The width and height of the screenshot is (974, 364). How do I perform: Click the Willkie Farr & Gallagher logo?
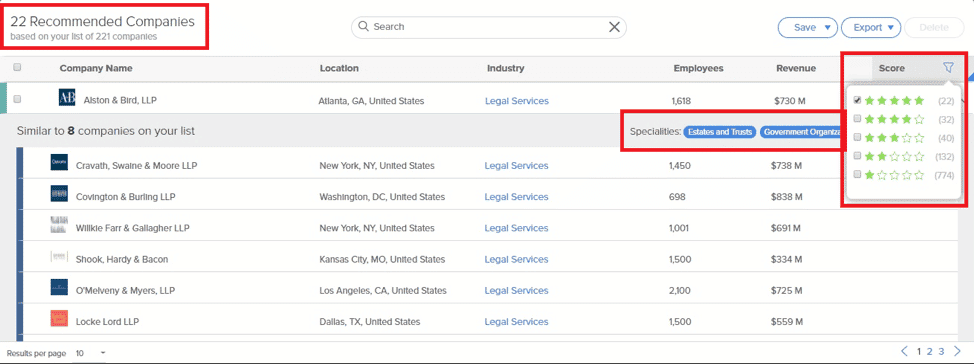tap(59, 225)
